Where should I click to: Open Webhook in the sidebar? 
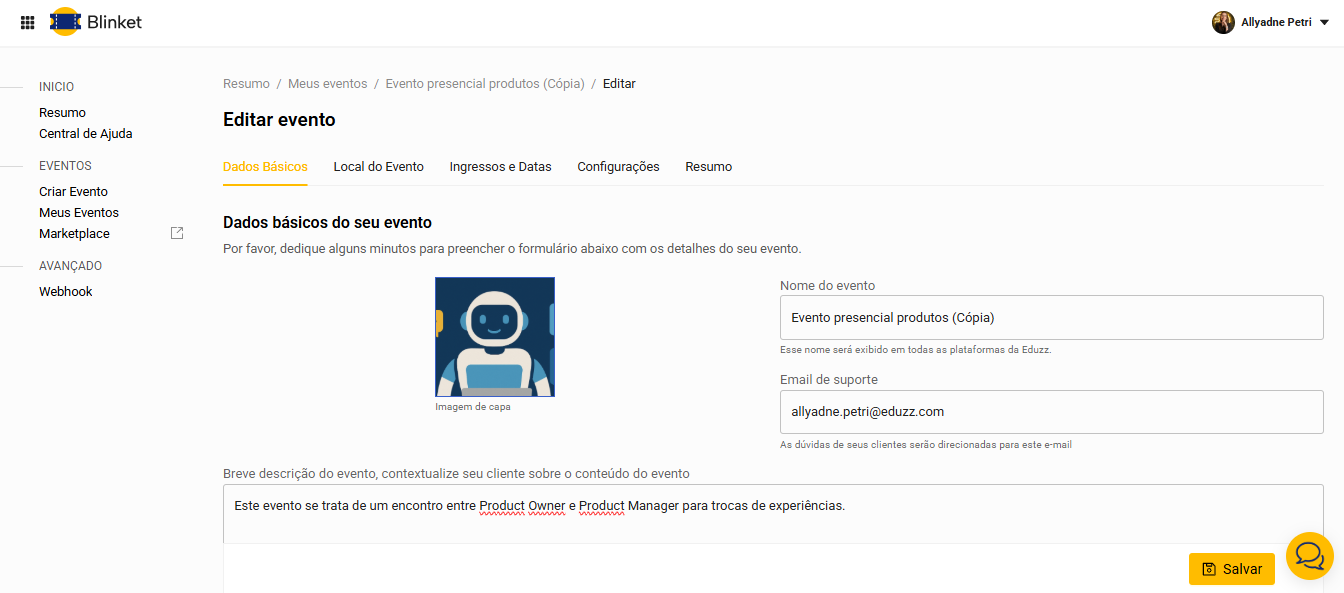coord(65,291)
